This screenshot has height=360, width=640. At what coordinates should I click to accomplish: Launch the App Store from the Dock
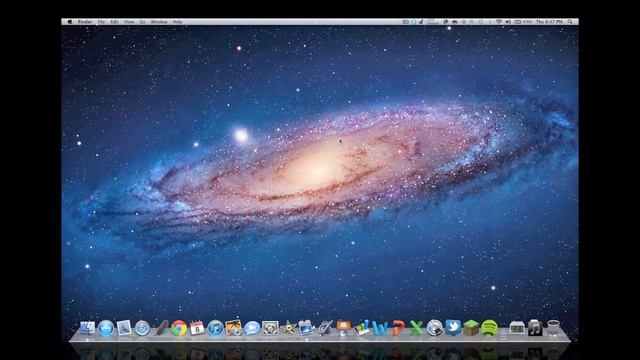(106, 328)
